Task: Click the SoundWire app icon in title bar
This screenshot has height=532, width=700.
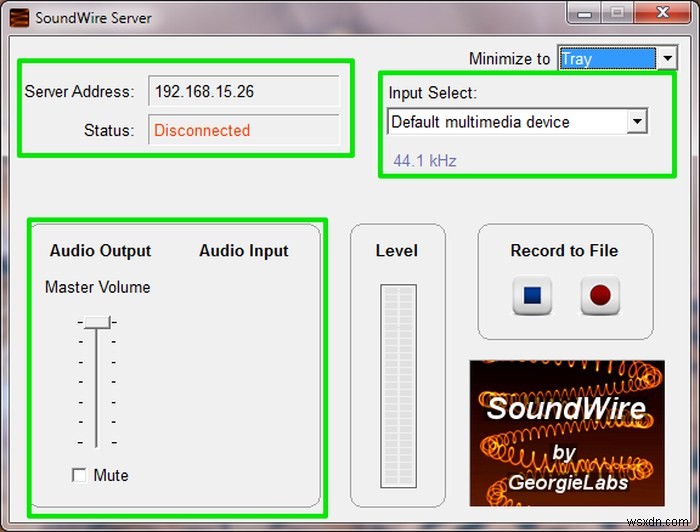Action: coord(19,18)
